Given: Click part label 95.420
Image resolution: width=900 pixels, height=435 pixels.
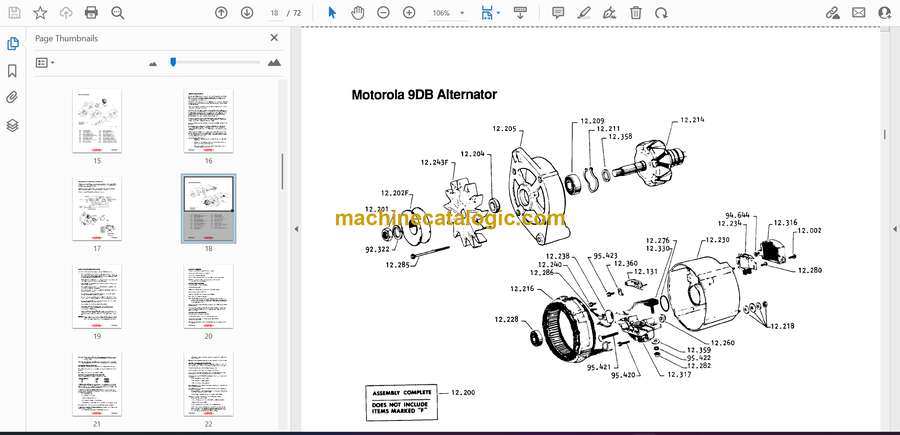Looking at the screenshot, I should pyautogui.click(x=623, y=375).
